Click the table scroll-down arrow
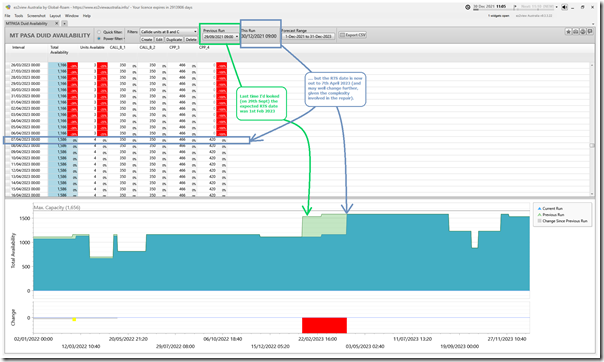The image size is (604, 362). (592, 194)
